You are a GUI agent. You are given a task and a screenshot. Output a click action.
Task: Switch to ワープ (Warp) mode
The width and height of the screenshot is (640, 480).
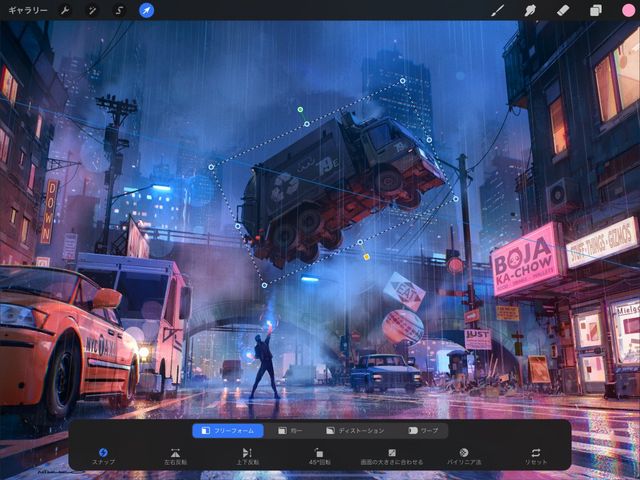click(424, 431)
